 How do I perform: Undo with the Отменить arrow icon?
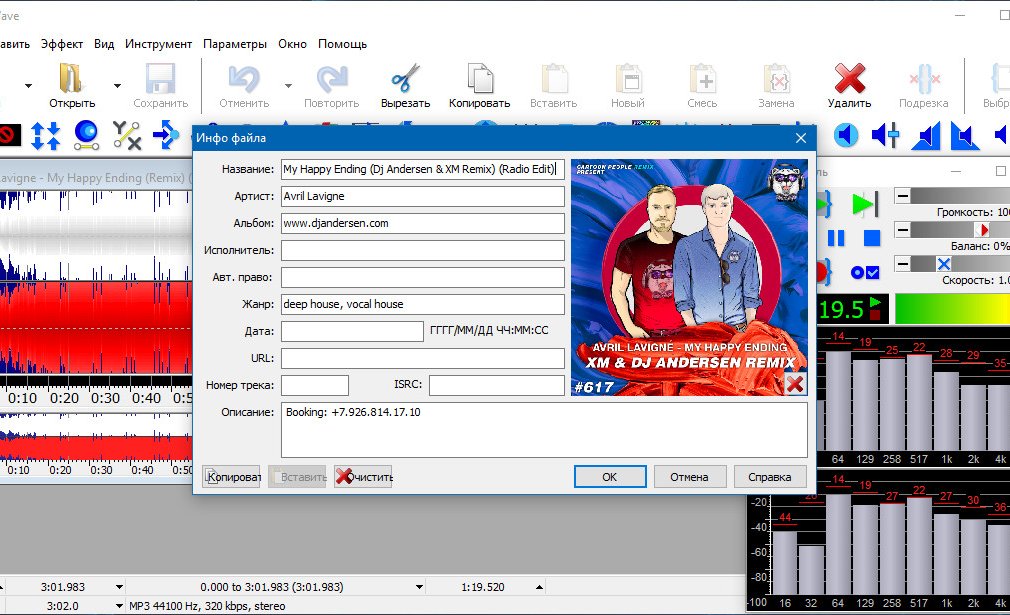click(x=244, y=79)
